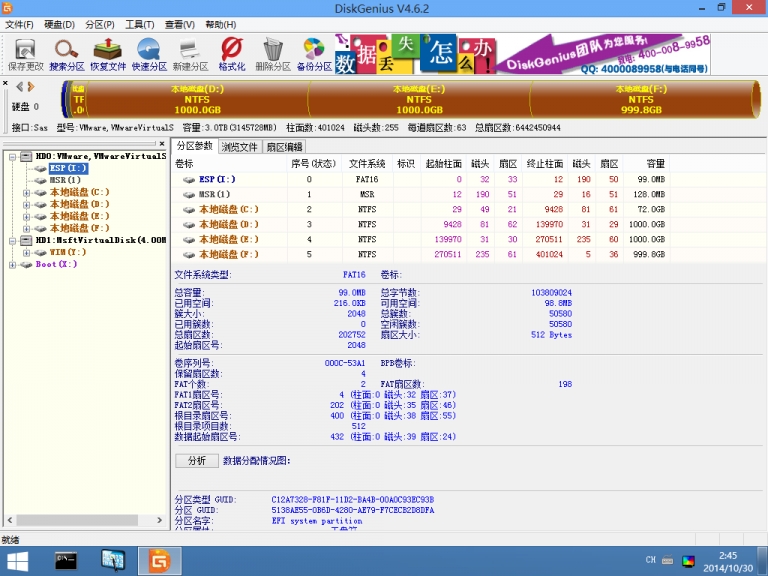
Task: Select local disk (F:) row in table
Action: coord(421,255)
